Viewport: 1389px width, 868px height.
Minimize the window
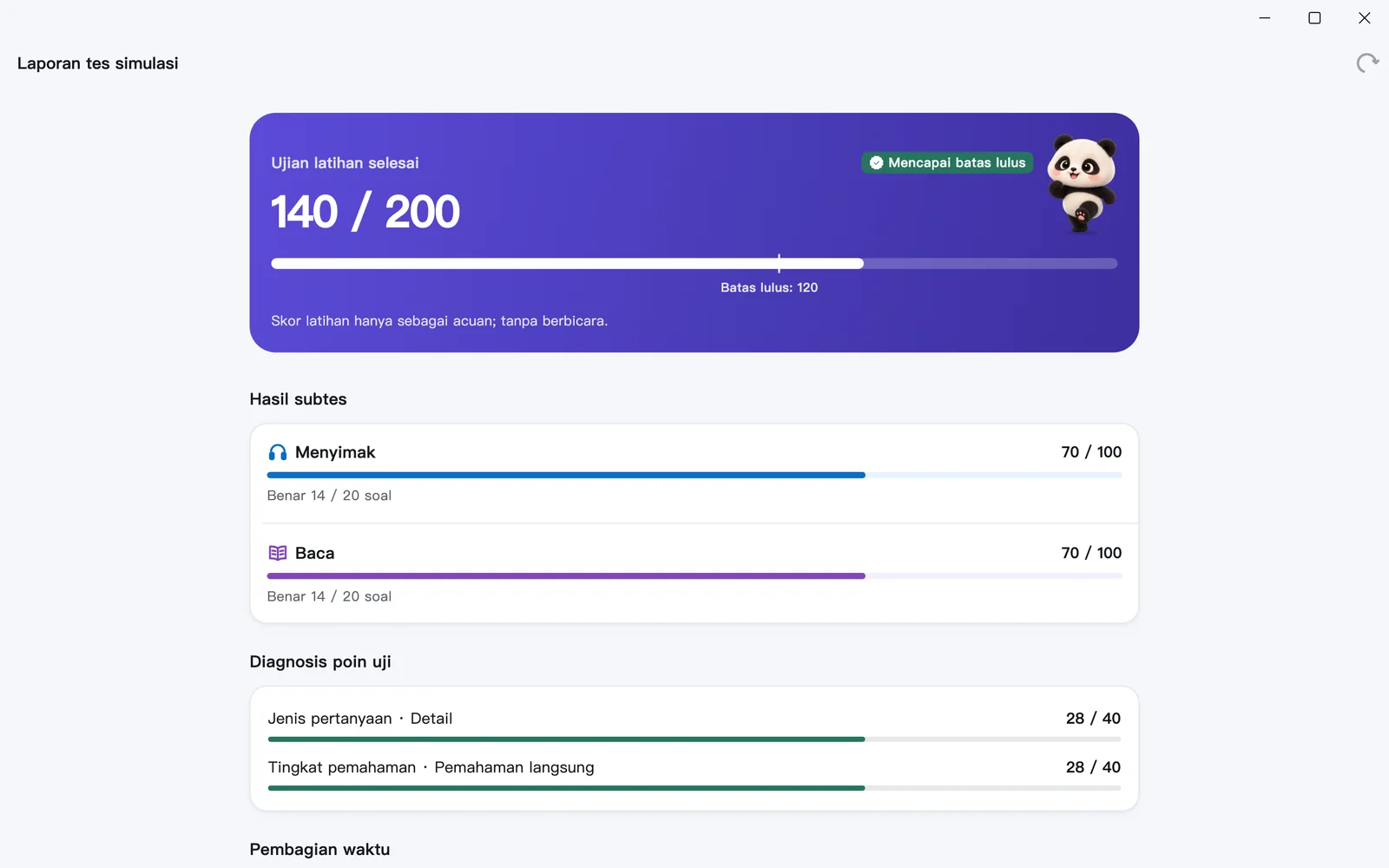(1265, 18)
